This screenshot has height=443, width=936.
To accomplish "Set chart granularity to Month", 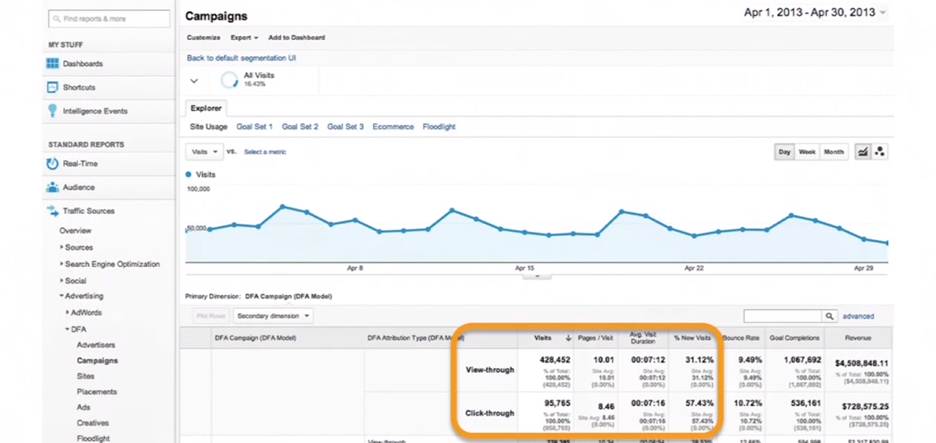I will point(833,152).
